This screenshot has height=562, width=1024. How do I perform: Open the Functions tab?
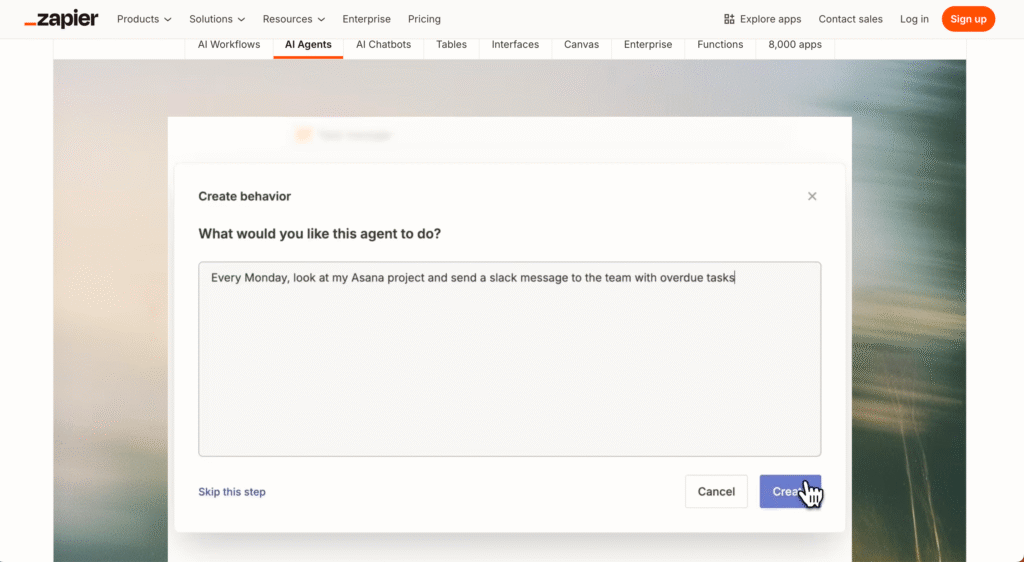[x=720, y=44]
